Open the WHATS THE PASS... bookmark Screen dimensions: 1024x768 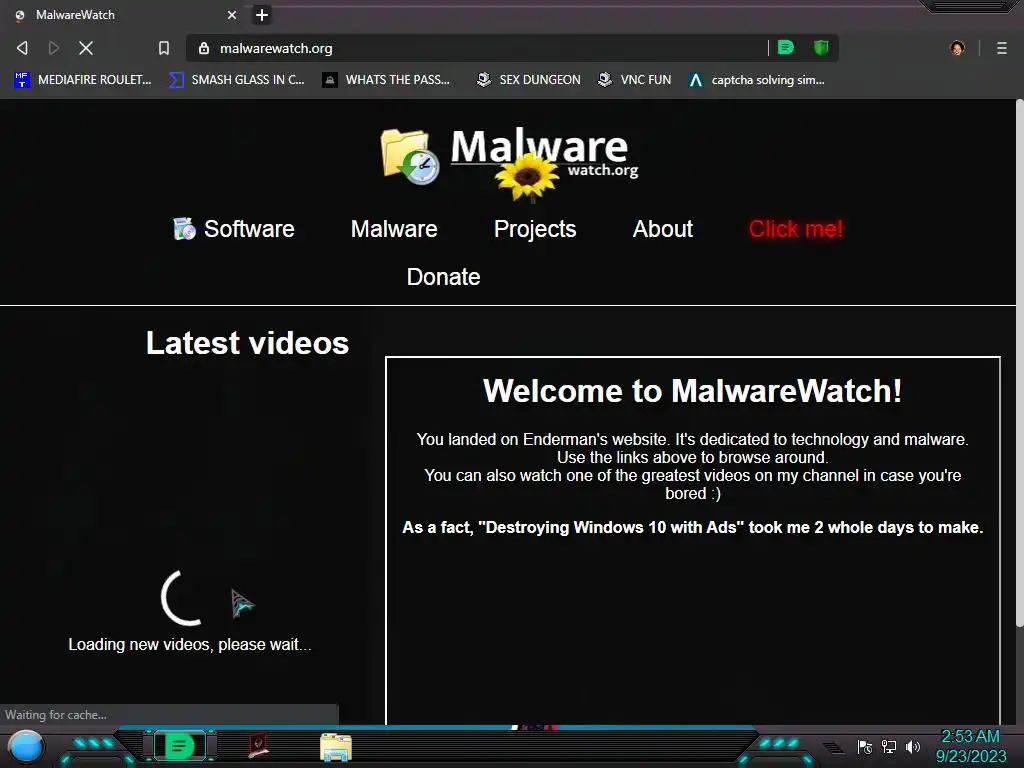387,80
